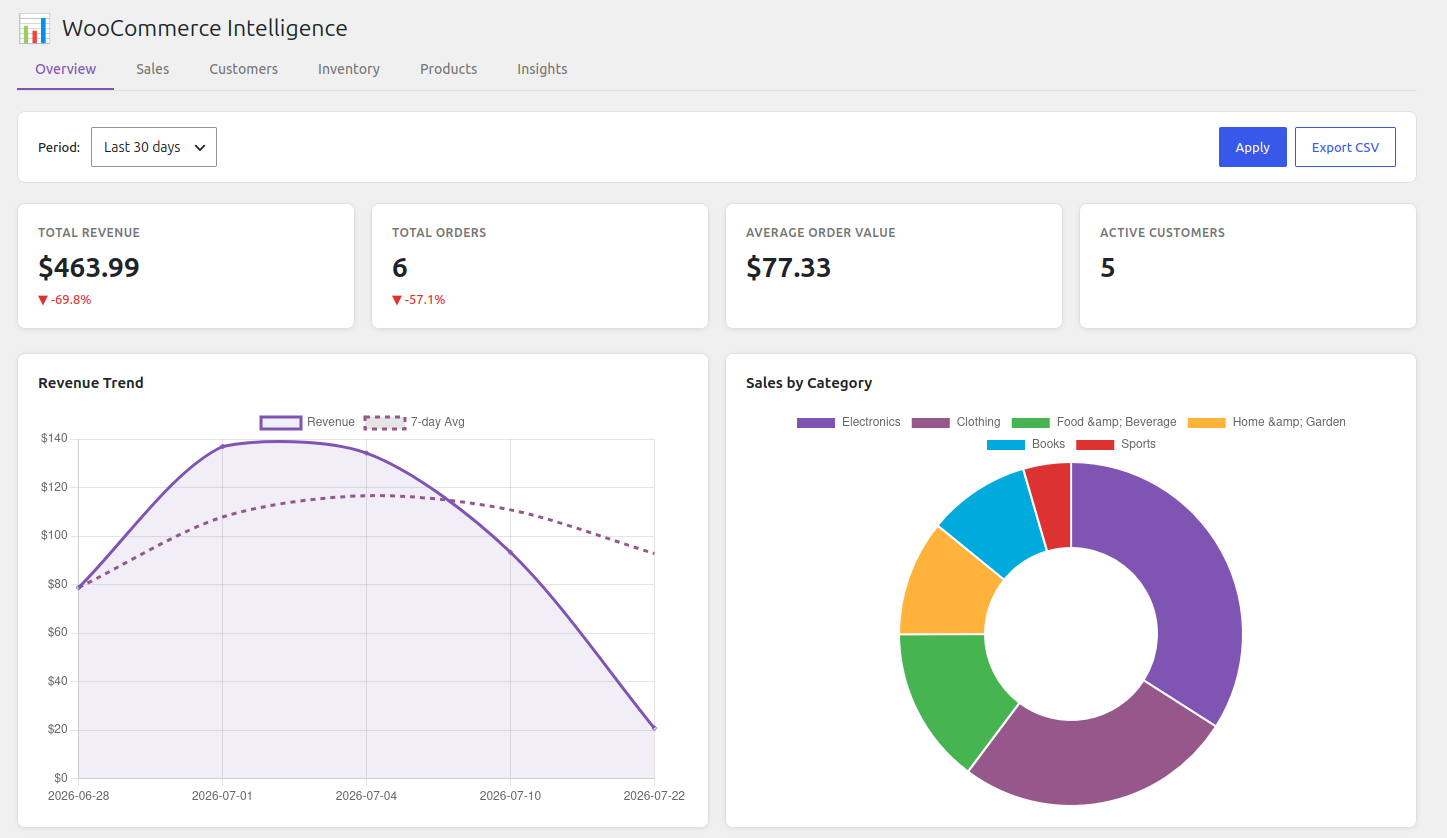
Task: Open the Inventory tab
Action: 349,69
